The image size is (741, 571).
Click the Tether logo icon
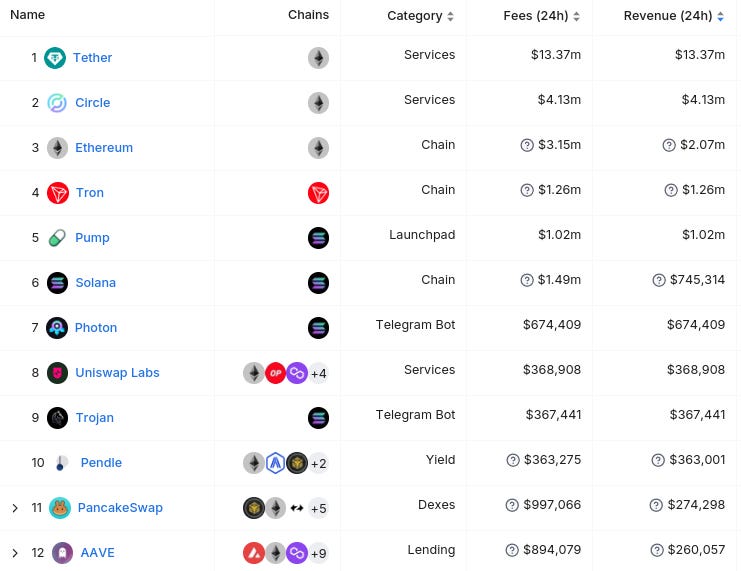tap(55, 58)
